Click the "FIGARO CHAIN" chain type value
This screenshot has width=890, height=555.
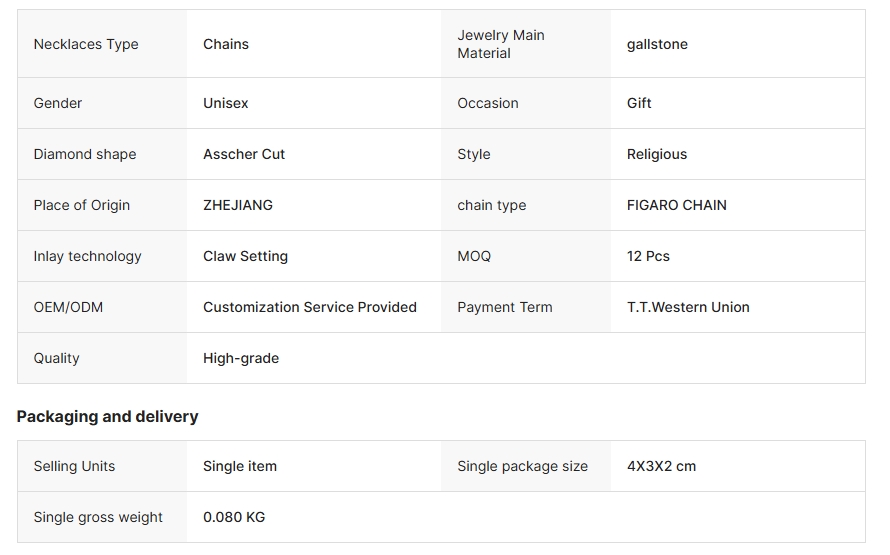pyautogui.click(x=677, y=205)
